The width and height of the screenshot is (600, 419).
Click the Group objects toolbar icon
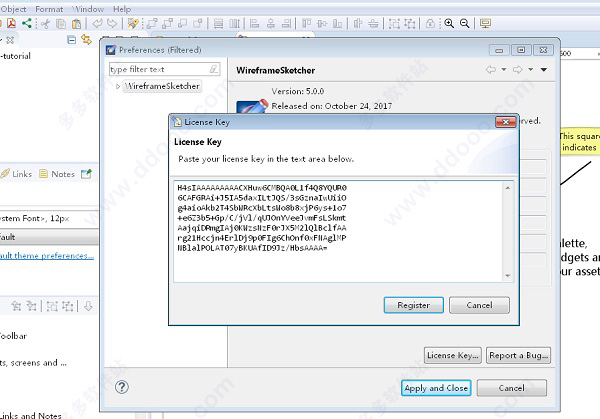[x=394, y=24]
